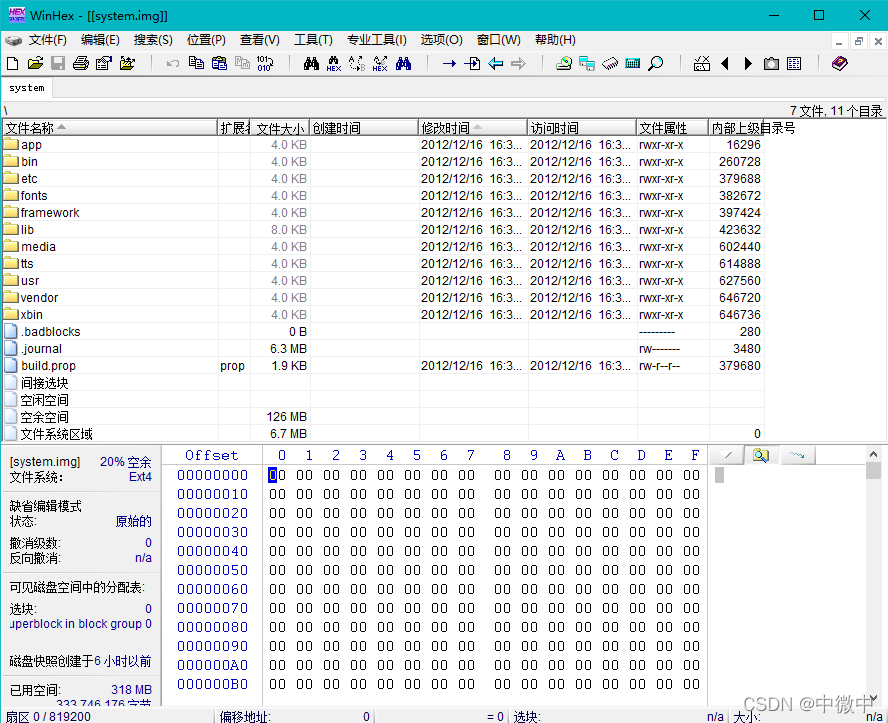
Task: Select the 空余空间 entry
Action: pyautogui.click(x=383, y=417)
